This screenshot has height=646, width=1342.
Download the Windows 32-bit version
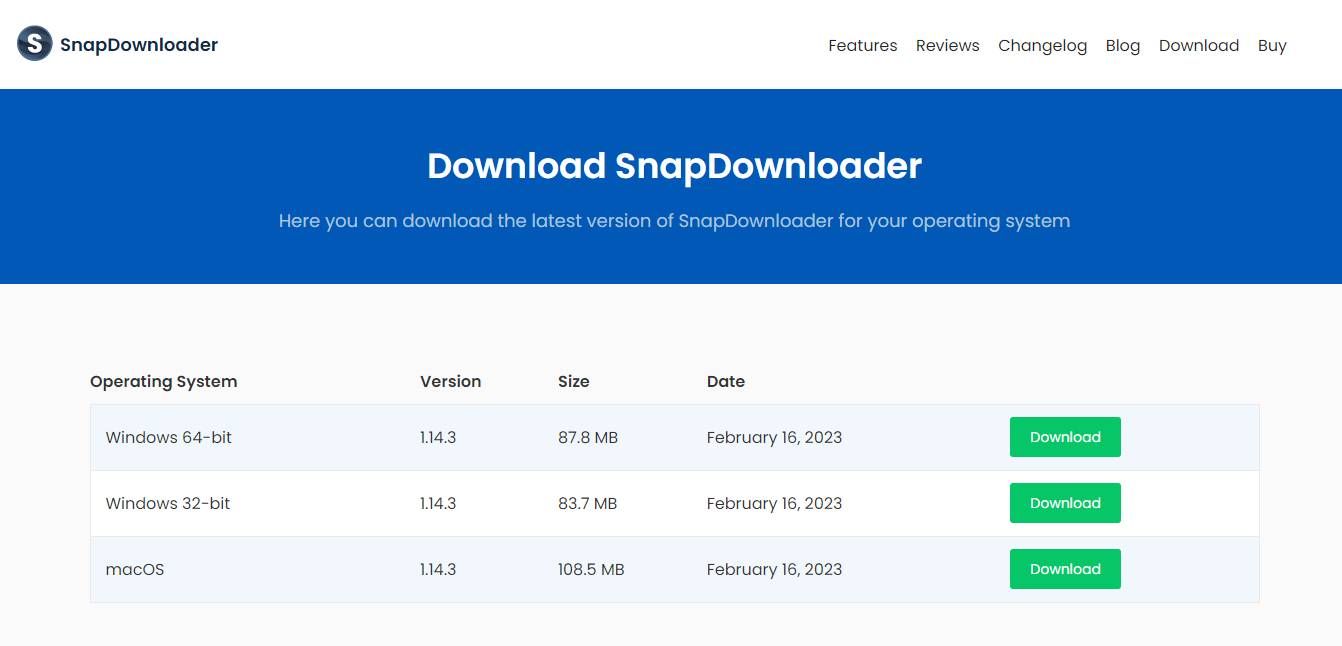(x=1065, y=503)
